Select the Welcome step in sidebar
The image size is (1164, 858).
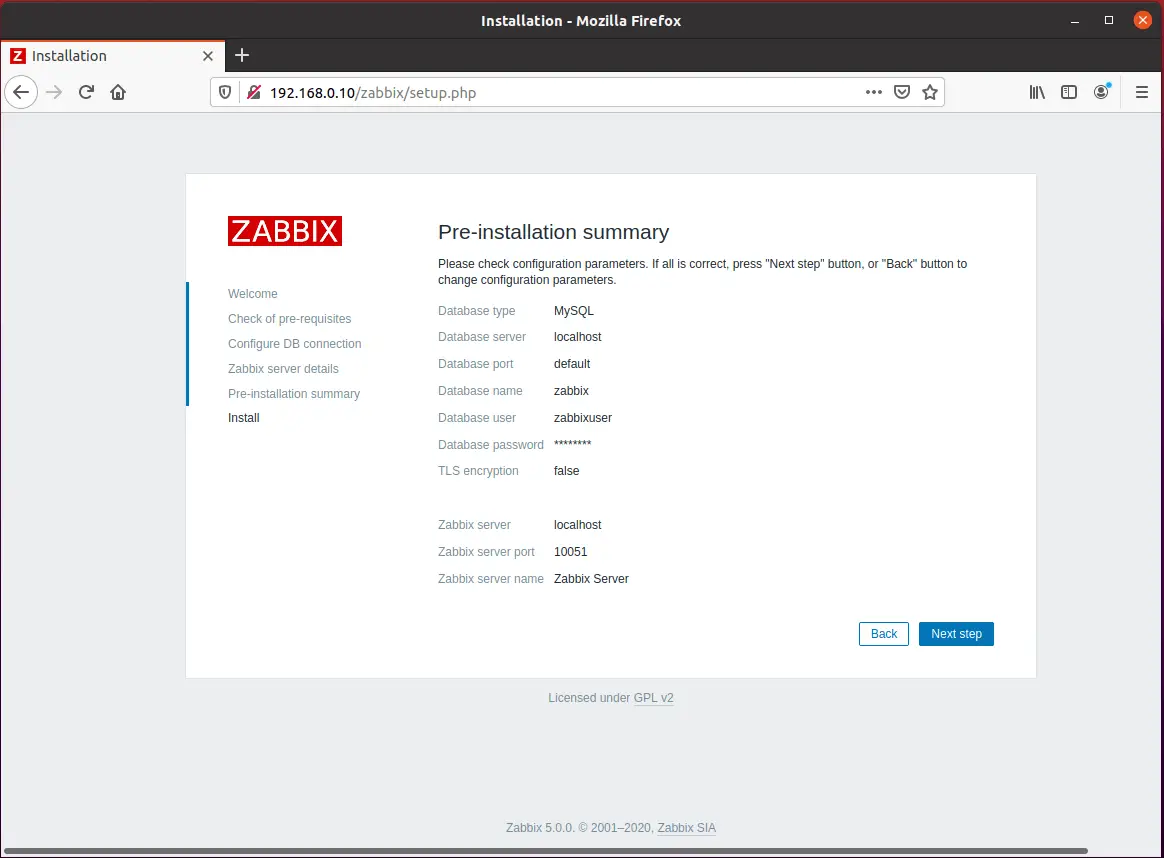252,294
